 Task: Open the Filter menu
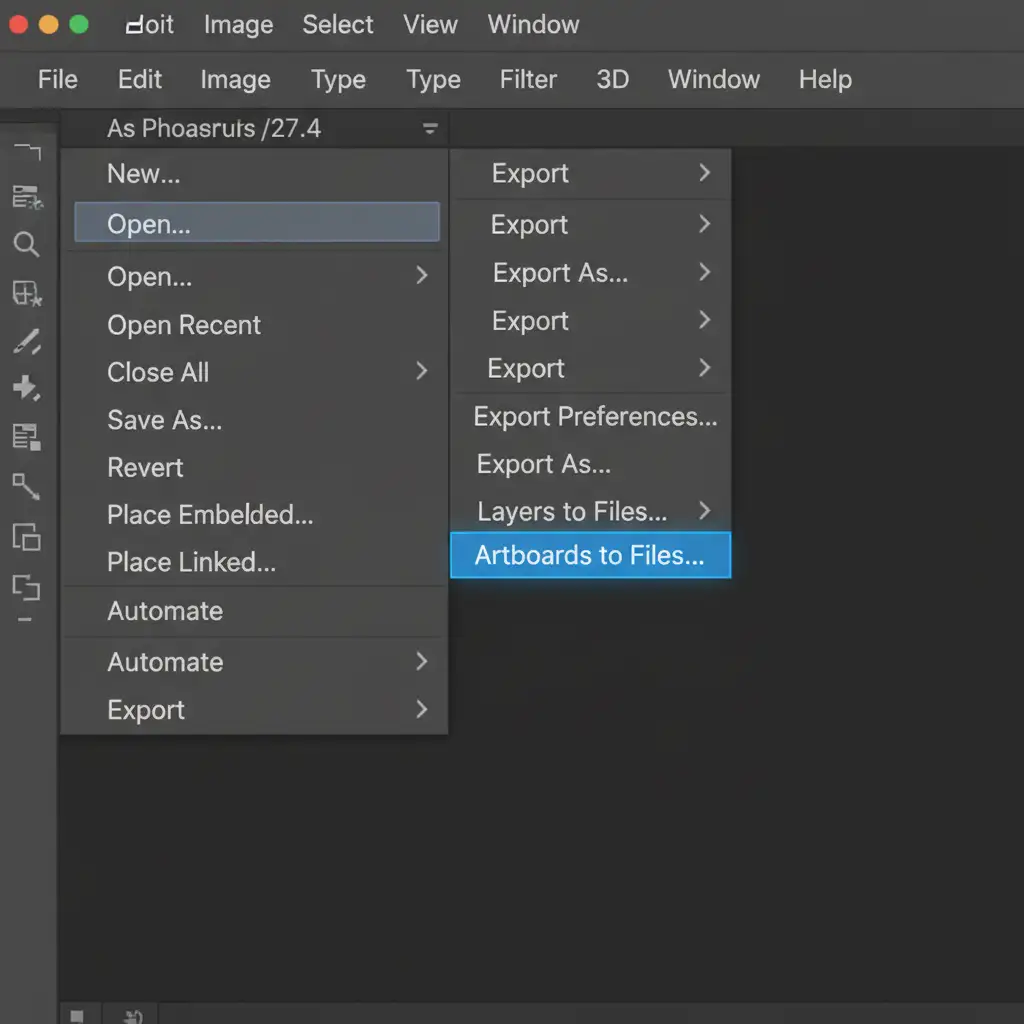528,80
